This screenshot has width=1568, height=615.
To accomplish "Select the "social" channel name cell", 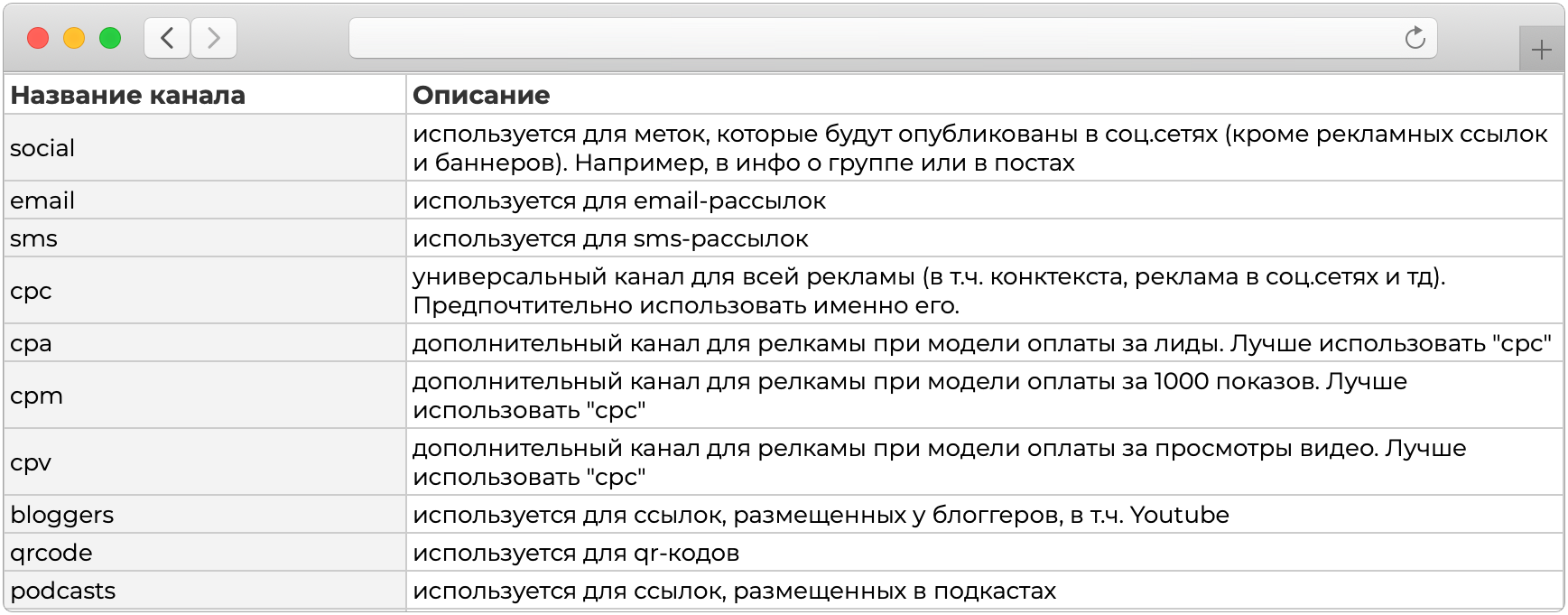I will tap(42, 148).
